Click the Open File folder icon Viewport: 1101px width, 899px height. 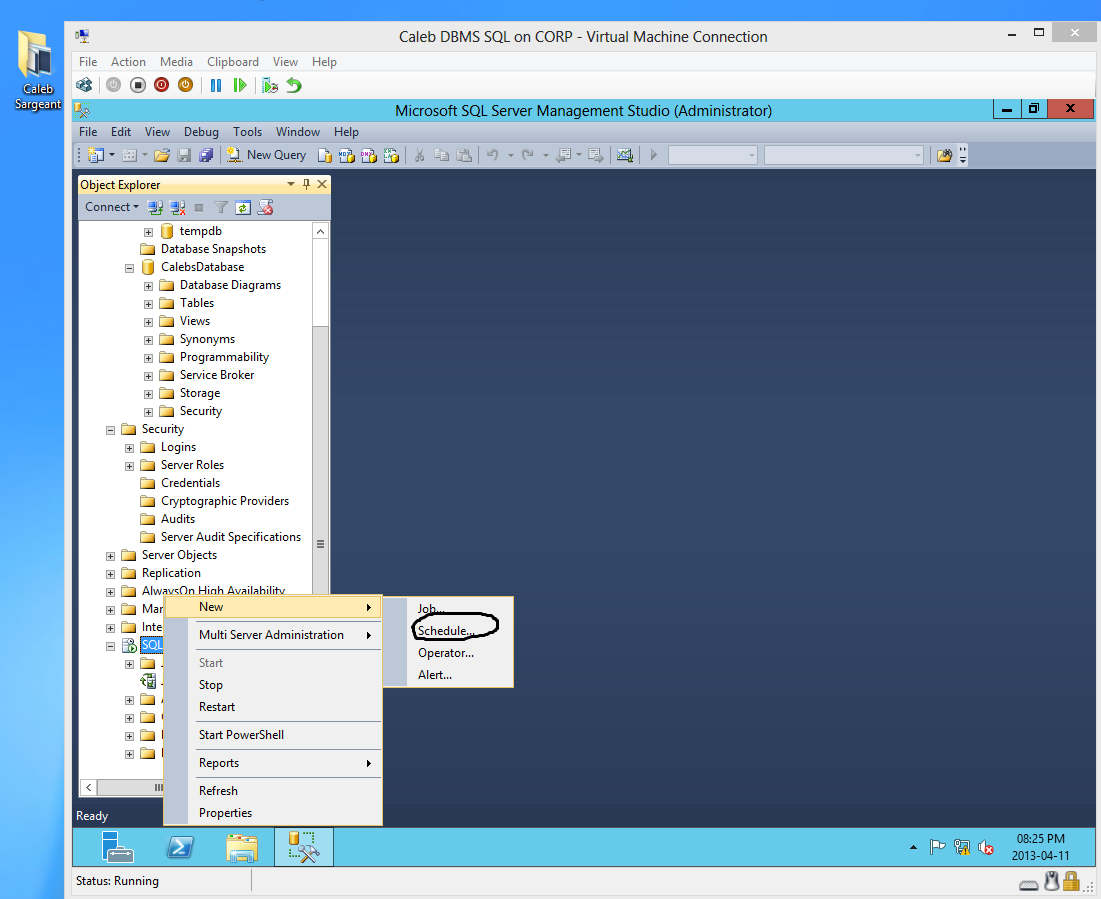pyautogui.click(x=161, y=155)
